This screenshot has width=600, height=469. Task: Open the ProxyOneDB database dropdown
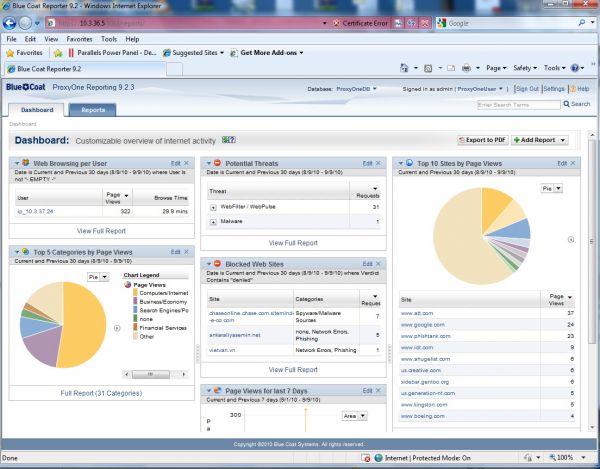(x=356, y=89)
